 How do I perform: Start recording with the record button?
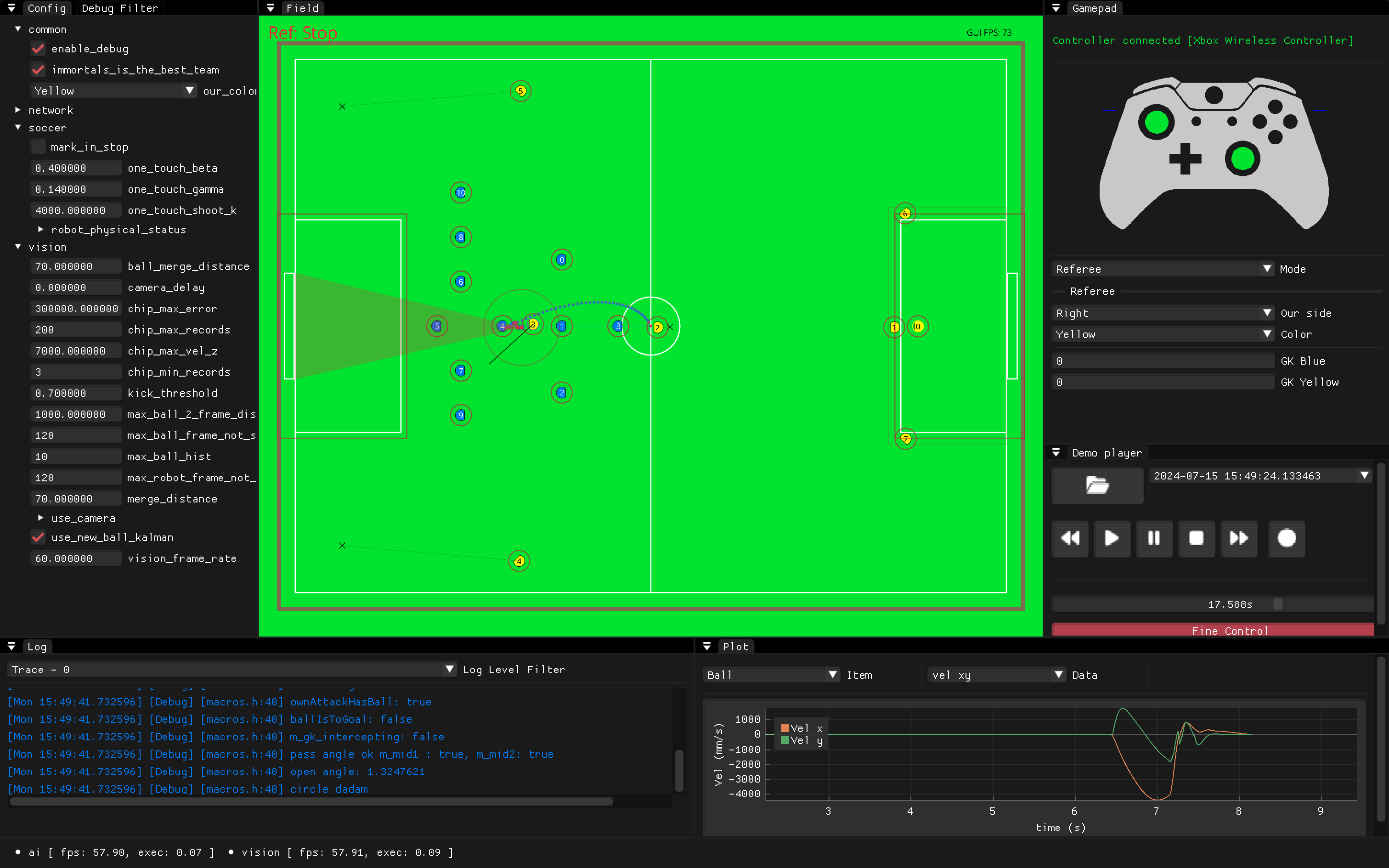(1286, 538)
